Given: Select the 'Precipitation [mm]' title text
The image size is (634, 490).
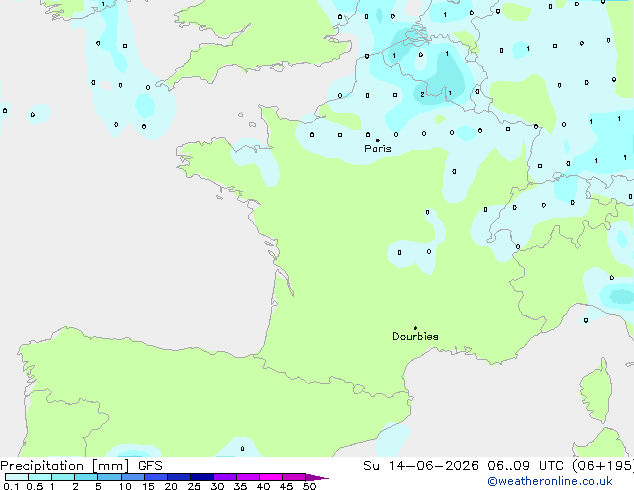Looking at the screenshot, I should pos(65,466).
